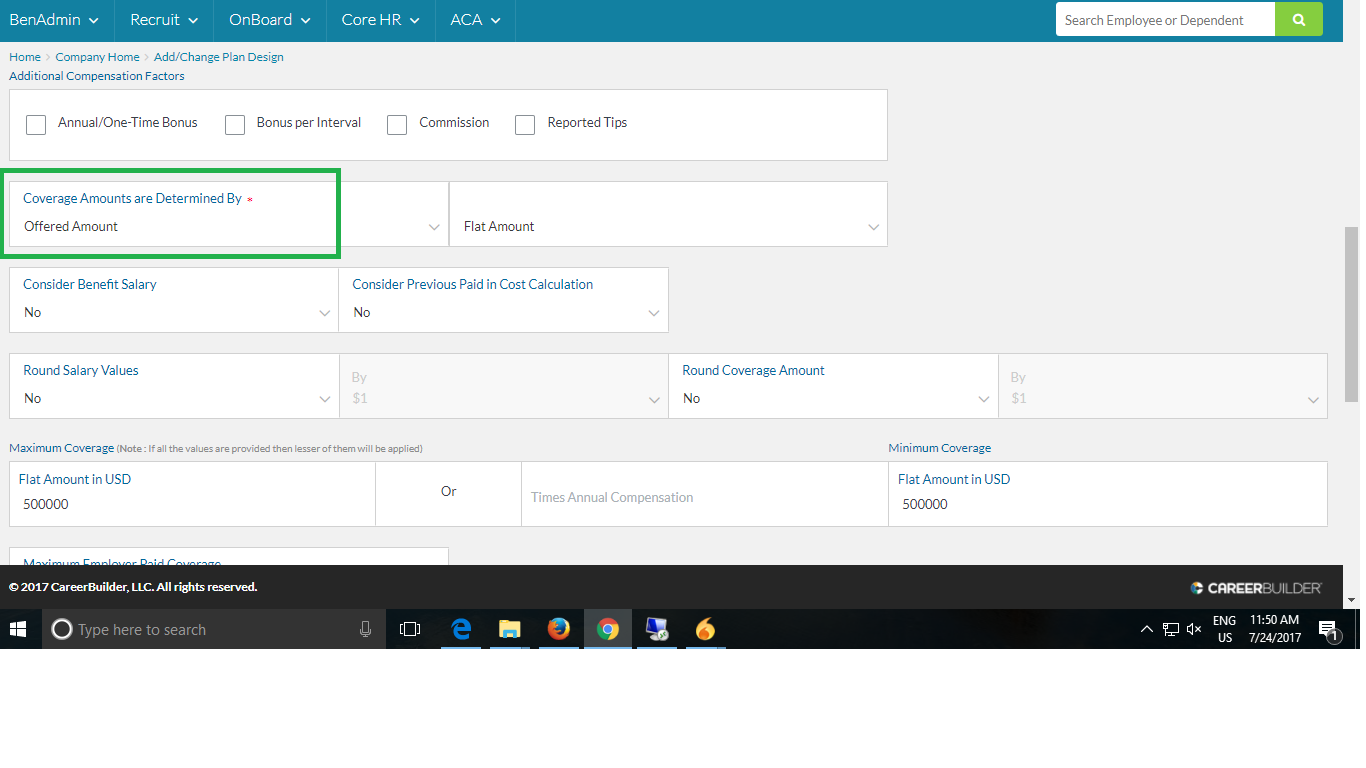Viewport: 1366px width, 768px height.
Task: Open the Windows Start menu
Action: 19,629
